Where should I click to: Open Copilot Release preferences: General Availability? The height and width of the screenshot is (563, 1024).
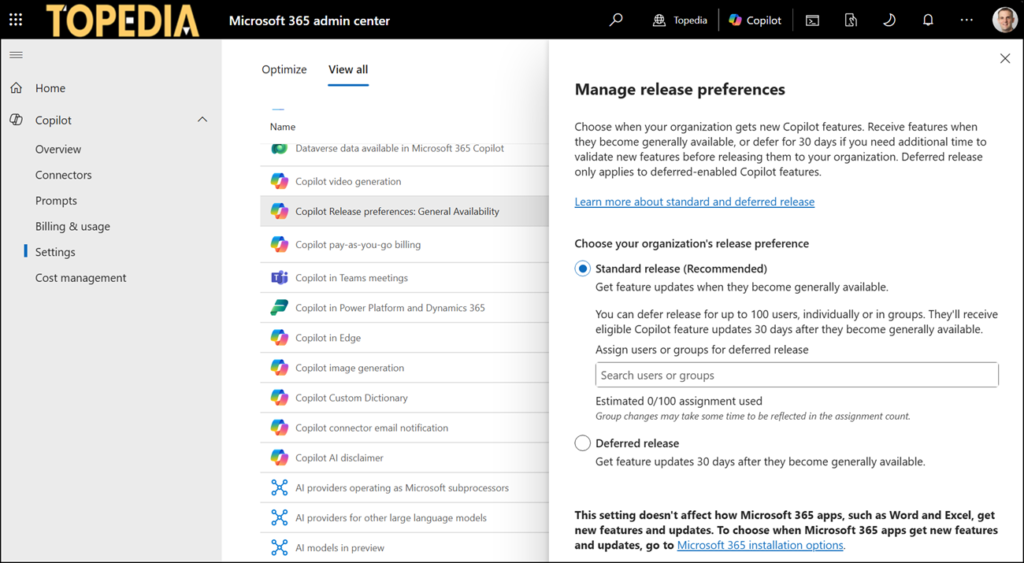[397, 211]
